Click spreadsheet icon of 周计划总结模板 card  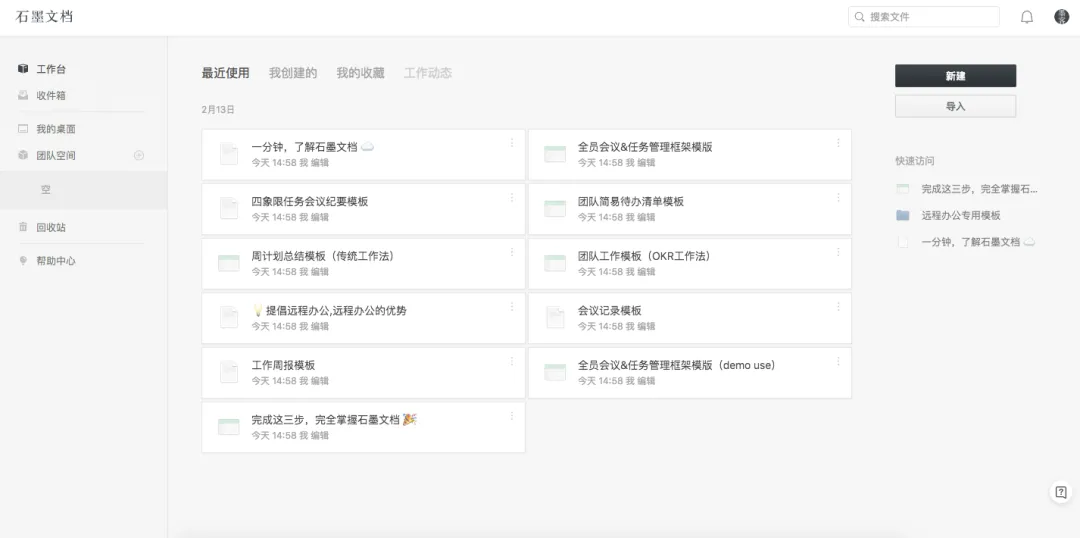point(229,262)
